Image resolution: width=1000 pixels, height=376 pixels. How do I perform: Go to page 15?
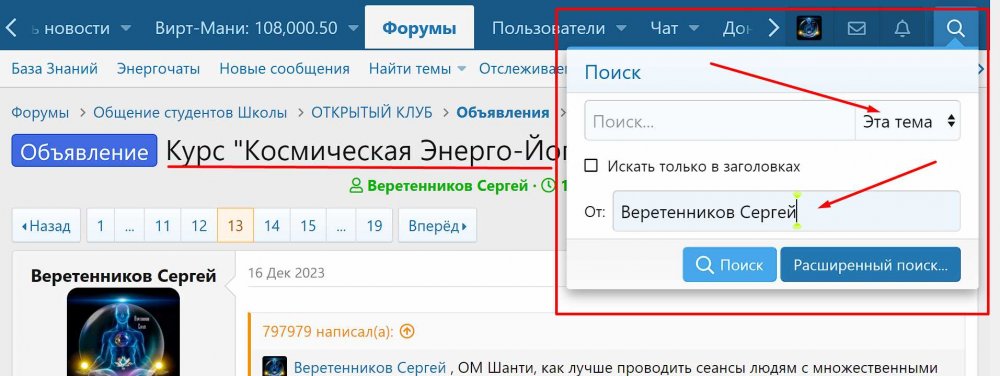[x=308, y=226]
